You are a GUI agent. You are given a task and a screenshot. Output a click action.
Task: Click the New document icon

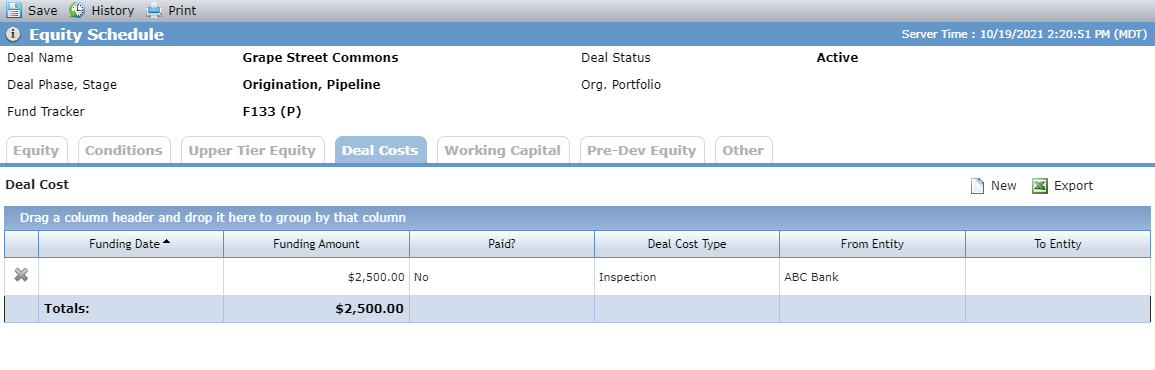pos(977,186)
